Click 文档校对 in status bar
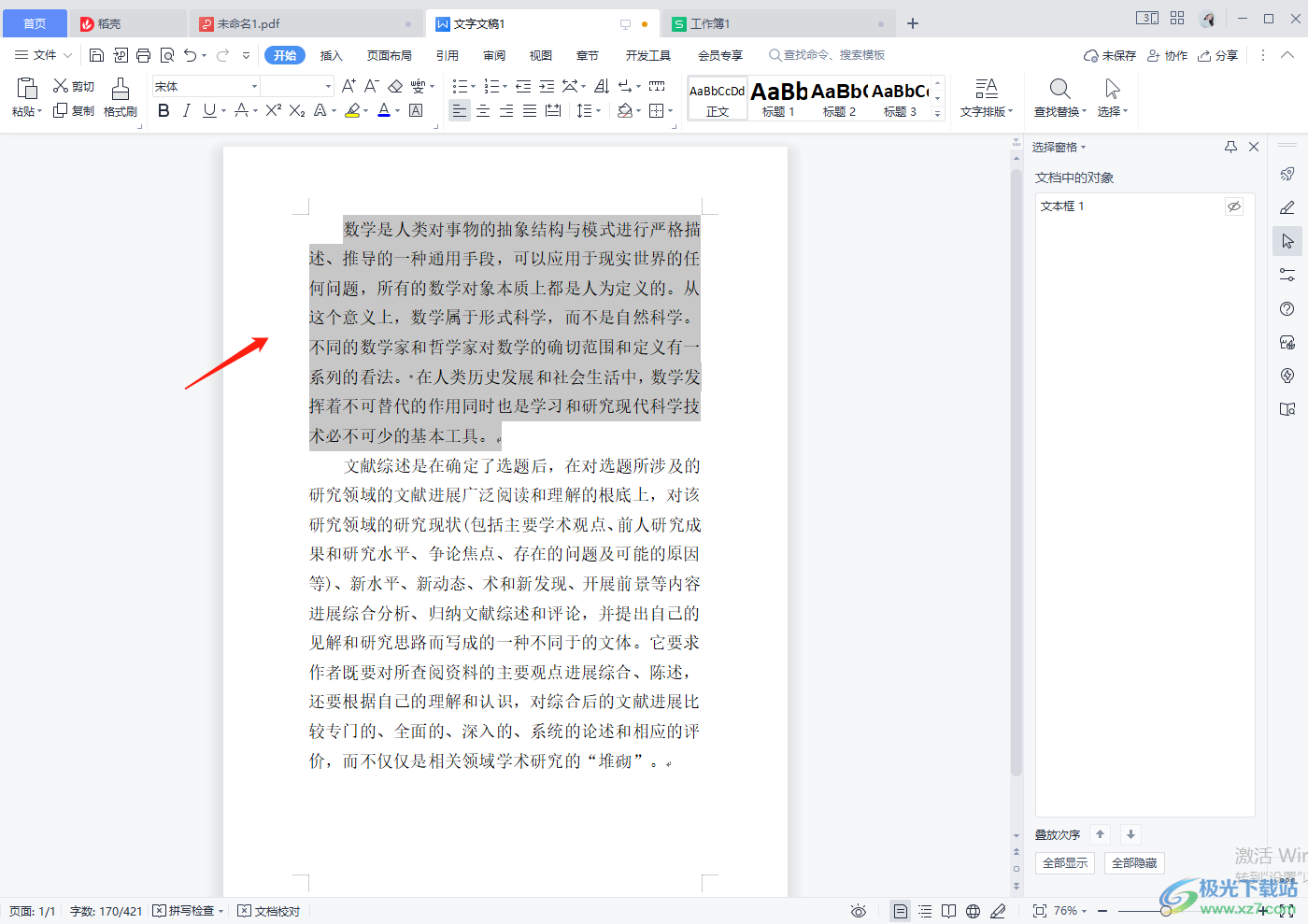Screen dimensions: 1308x924 coord(269,911)
